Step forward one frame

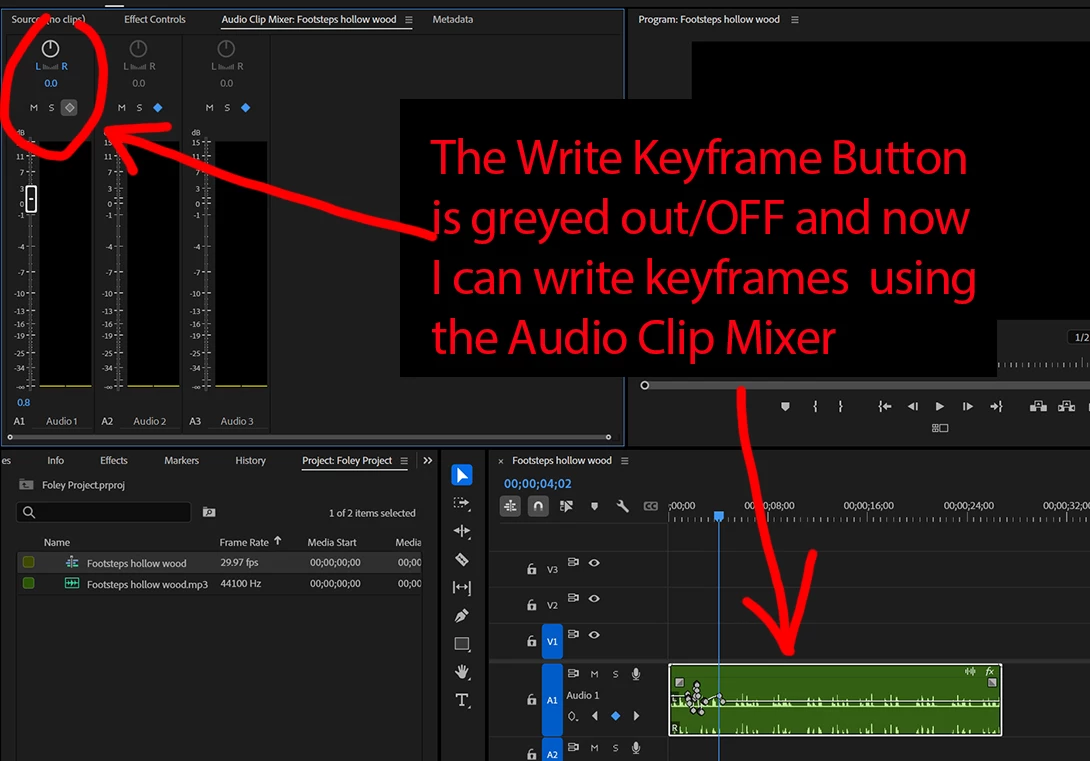click(968, 407)
